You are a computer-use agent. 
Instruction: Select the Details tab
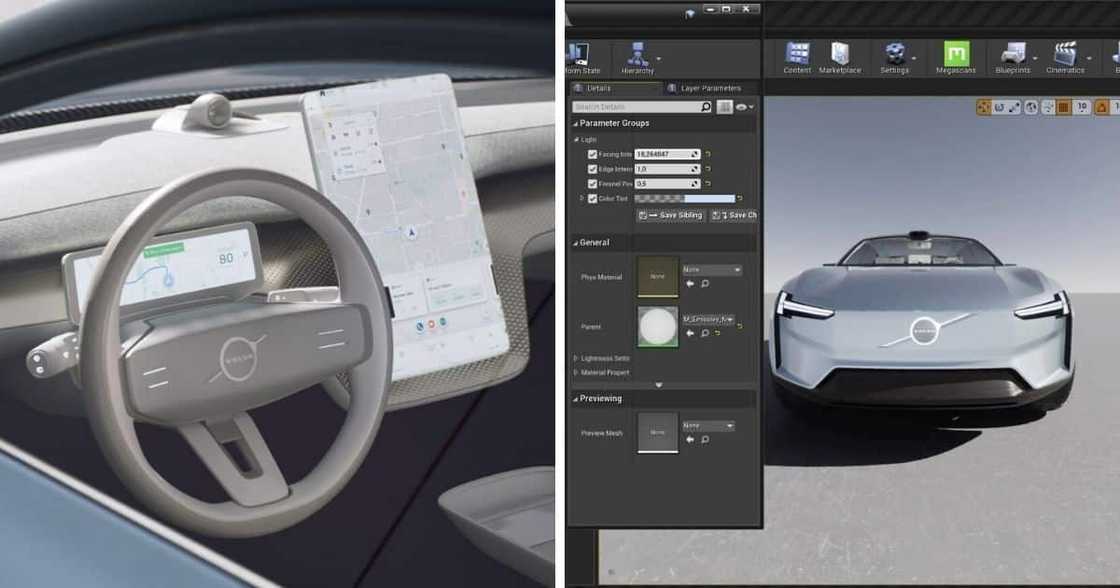click(x=598, y=88)
